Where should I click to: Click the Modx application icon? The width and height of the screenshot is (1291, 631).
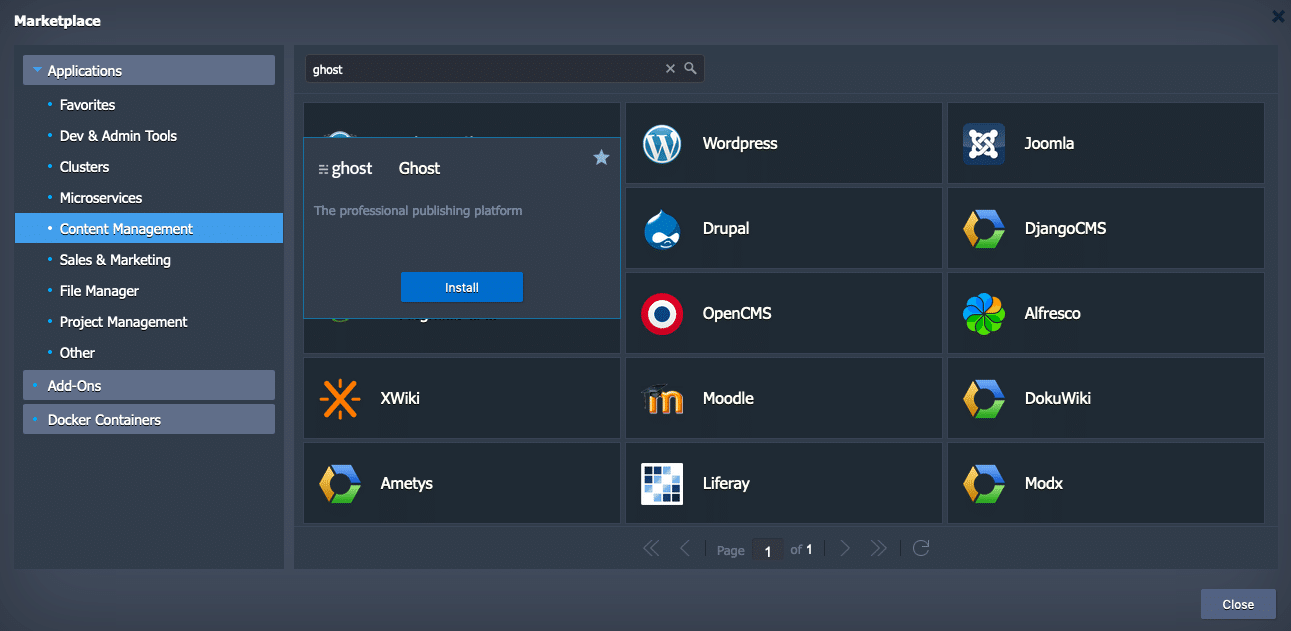[983, 483]
